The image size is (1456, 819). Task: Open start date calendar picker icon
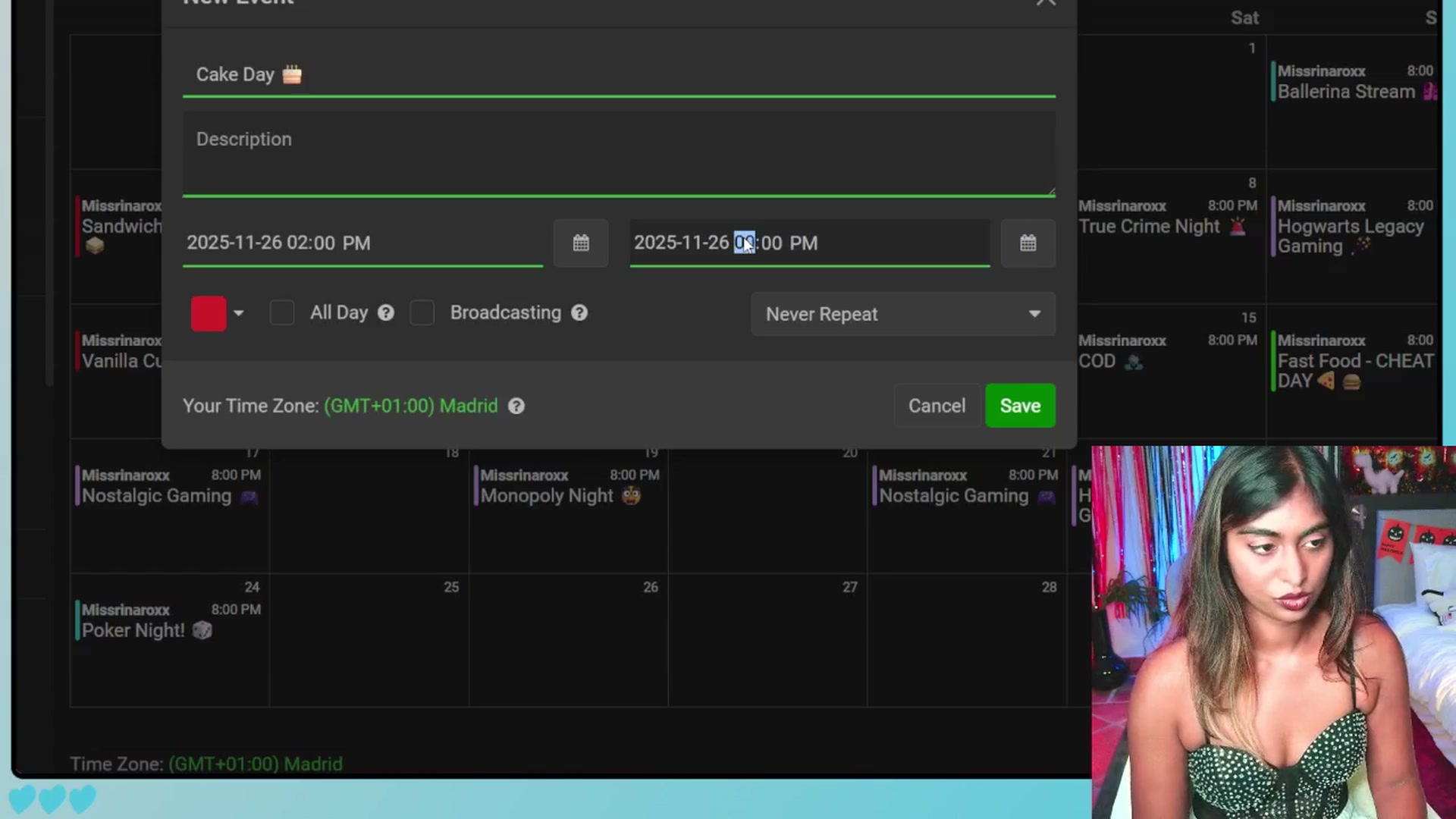pyautogui.click(x=580, y=243)
